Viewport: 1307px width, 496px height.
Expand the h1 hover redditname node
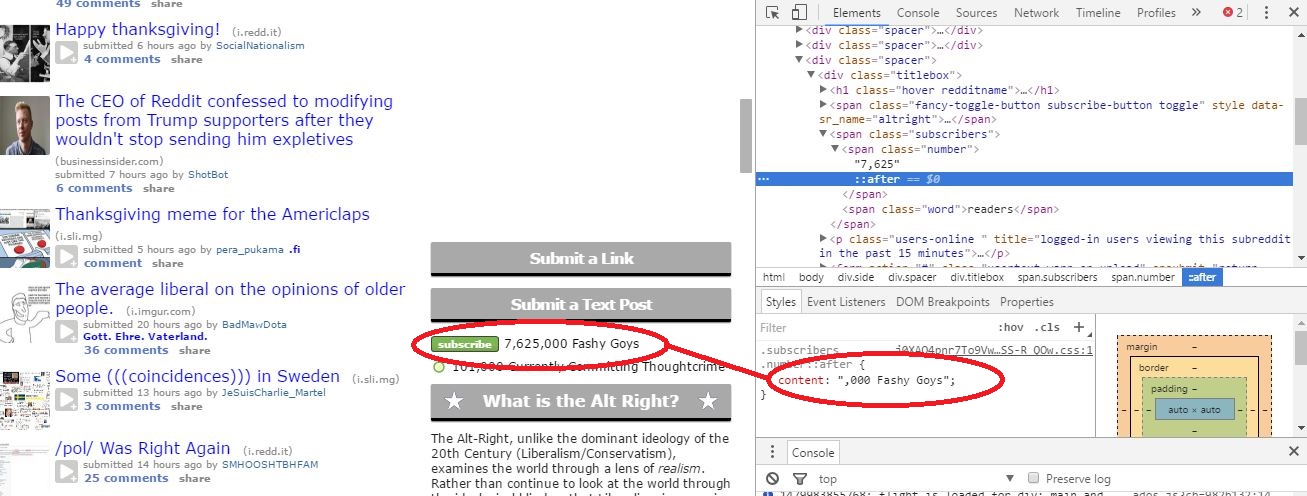[x=823, y=90]
